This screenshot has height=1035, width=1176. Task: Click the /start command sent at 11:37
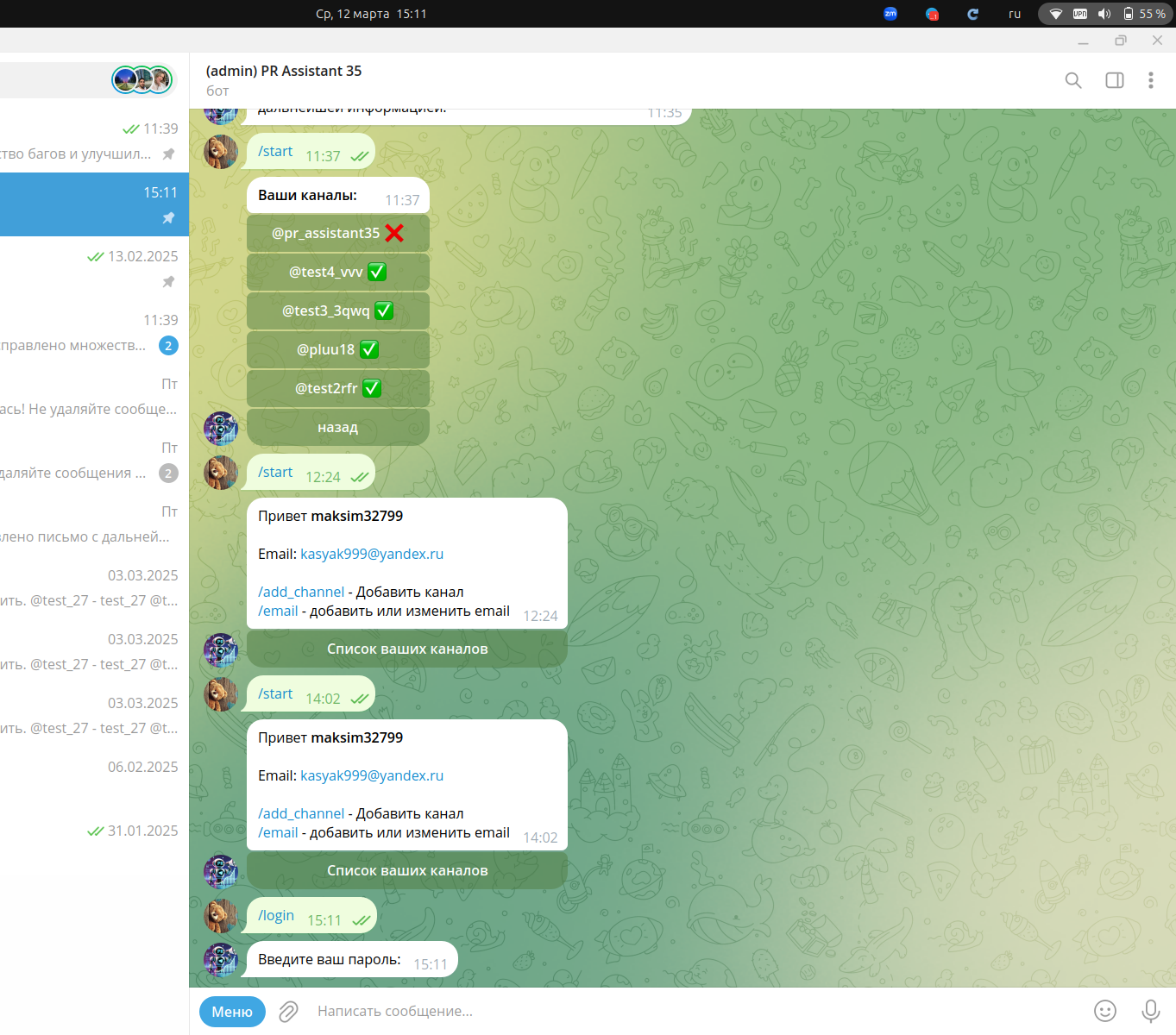point(275,151)
